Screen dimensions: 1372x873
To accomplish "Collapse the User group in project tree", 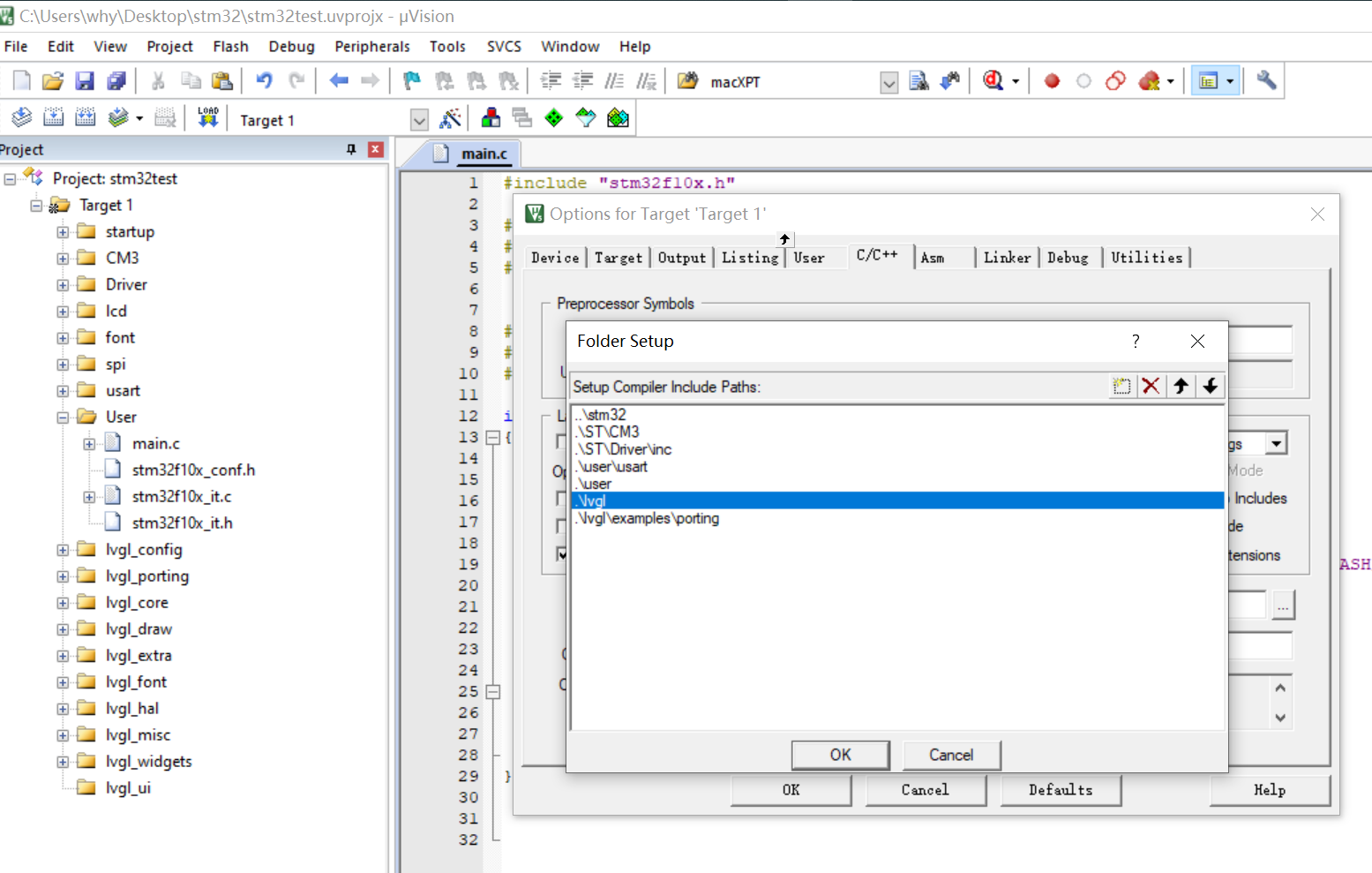I will coord(63,418).
